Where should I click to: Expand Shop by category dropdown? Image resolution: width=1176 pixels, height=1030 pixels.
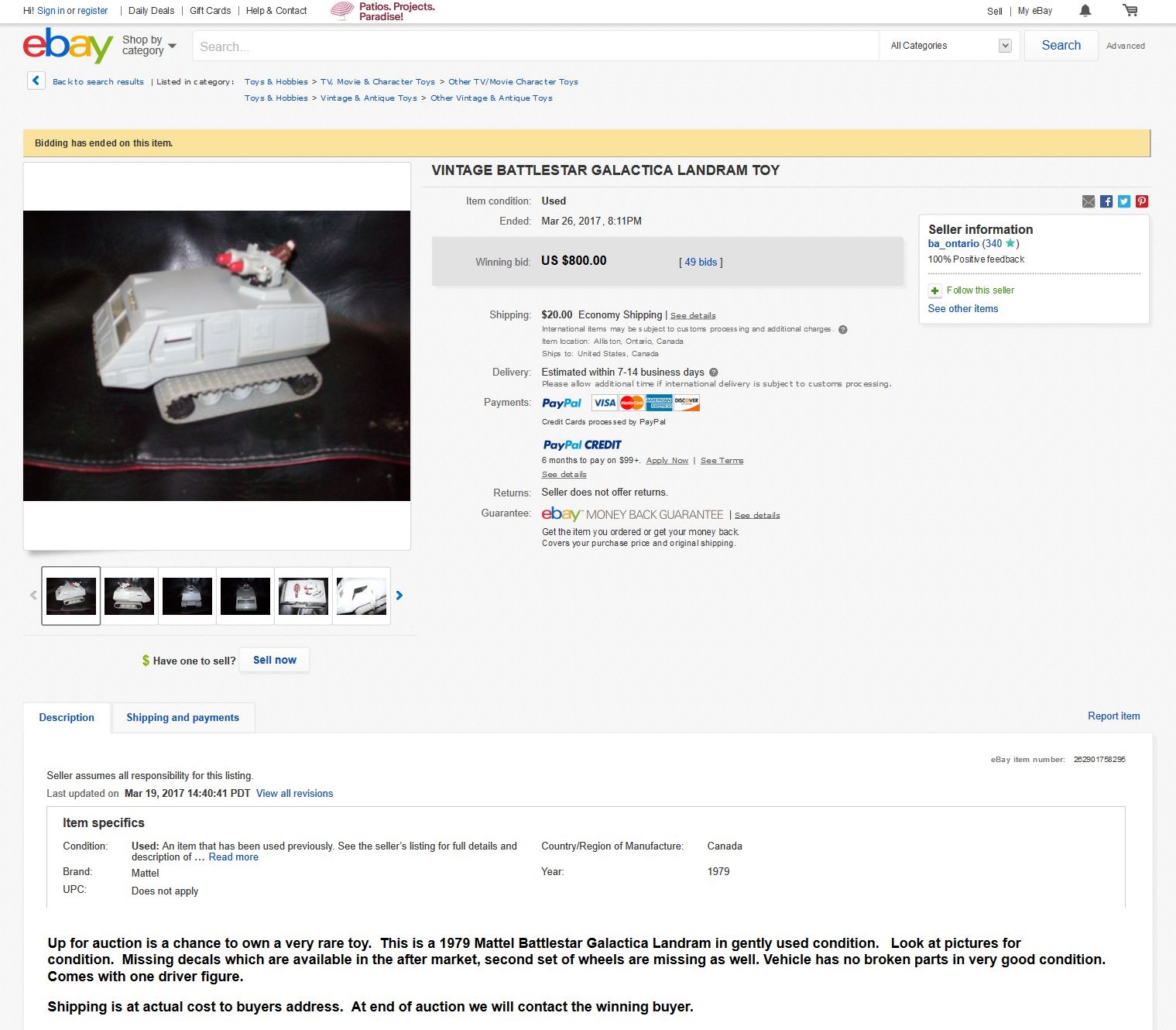pos(149,46)
